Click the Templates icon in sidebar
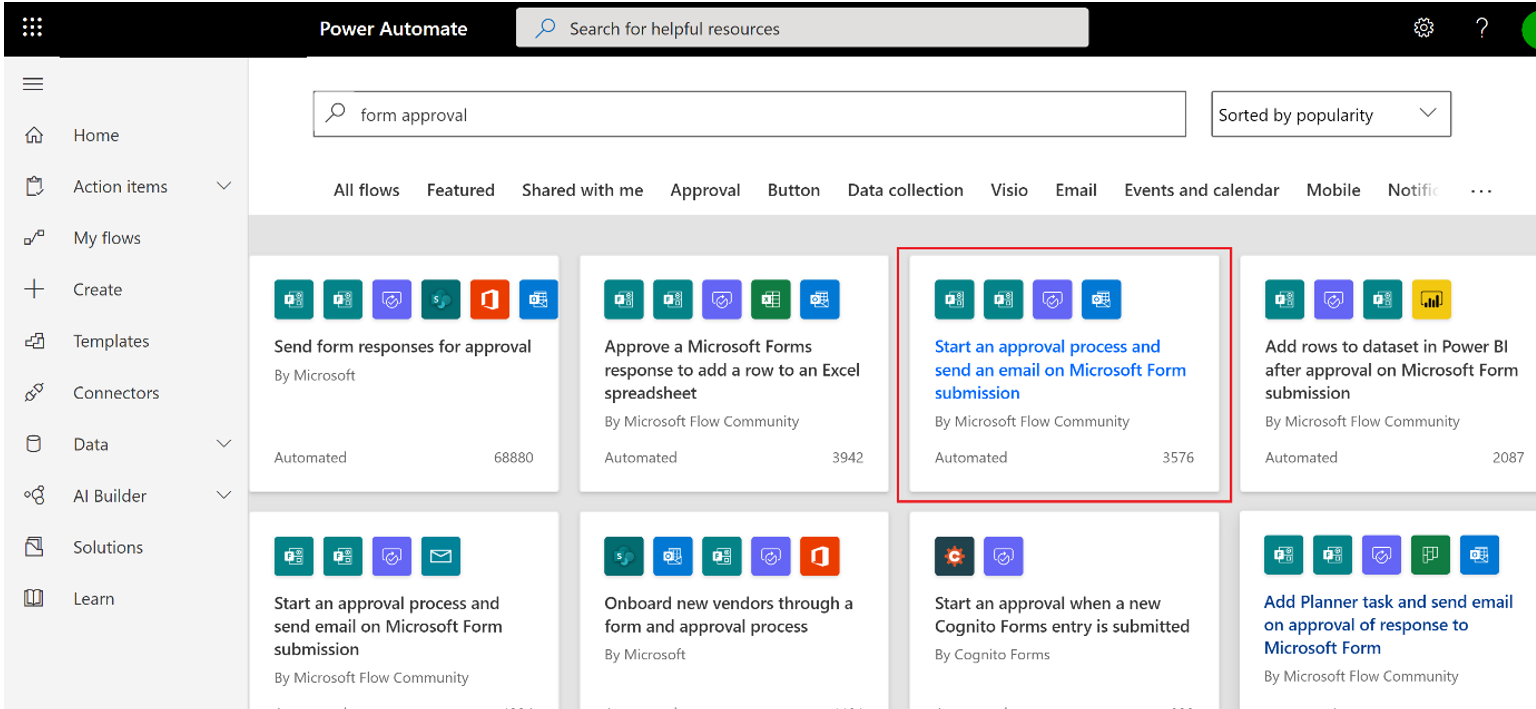 click(x=34, y=341)
